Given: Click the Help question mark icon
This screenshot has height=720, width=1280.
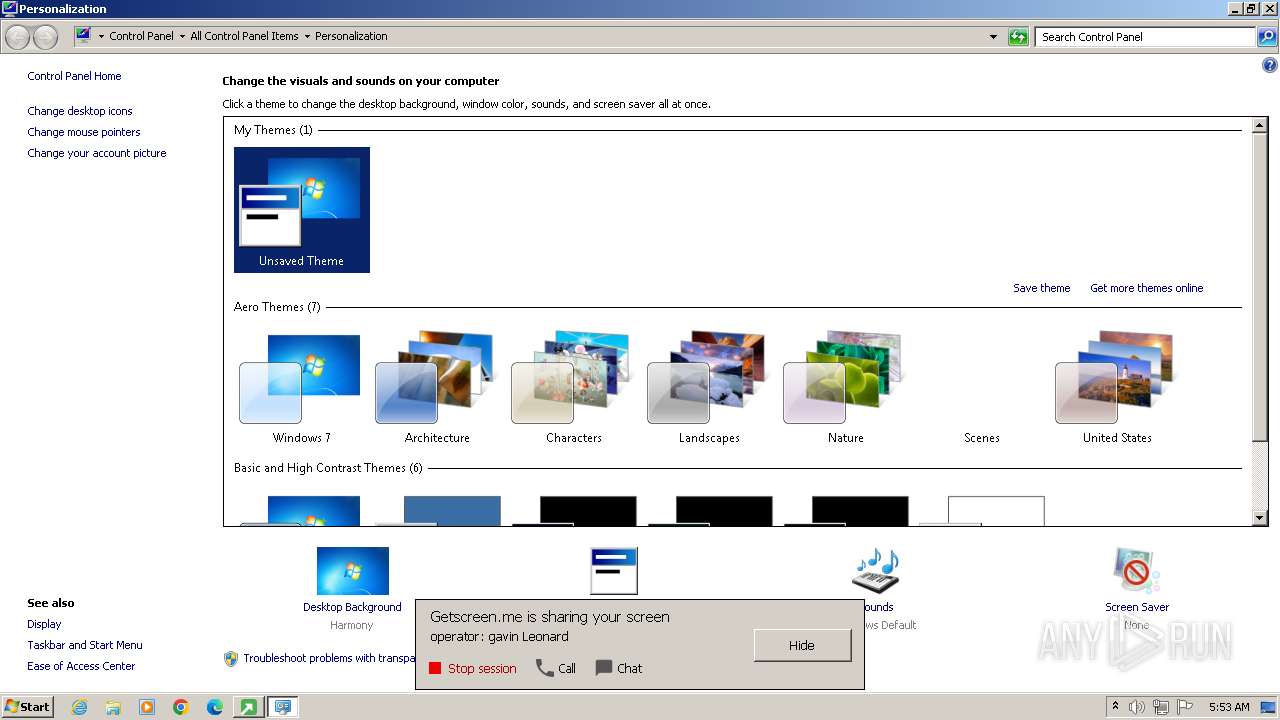Looking at the screenshot, I should (x=1270, y=66).
